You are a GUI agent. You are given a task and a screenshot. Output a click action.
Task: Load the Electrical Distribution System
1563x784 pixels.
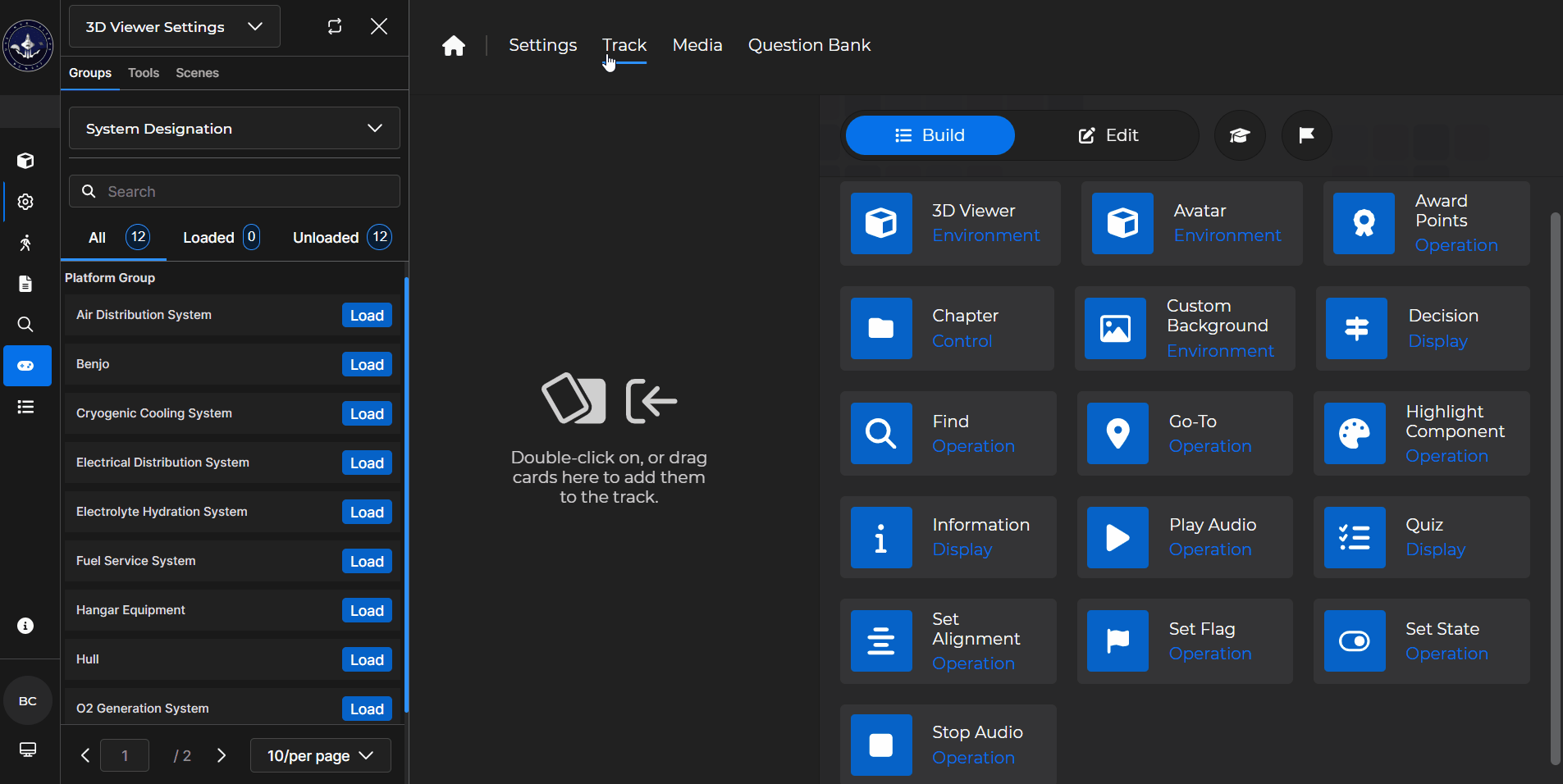coord(367,463)
